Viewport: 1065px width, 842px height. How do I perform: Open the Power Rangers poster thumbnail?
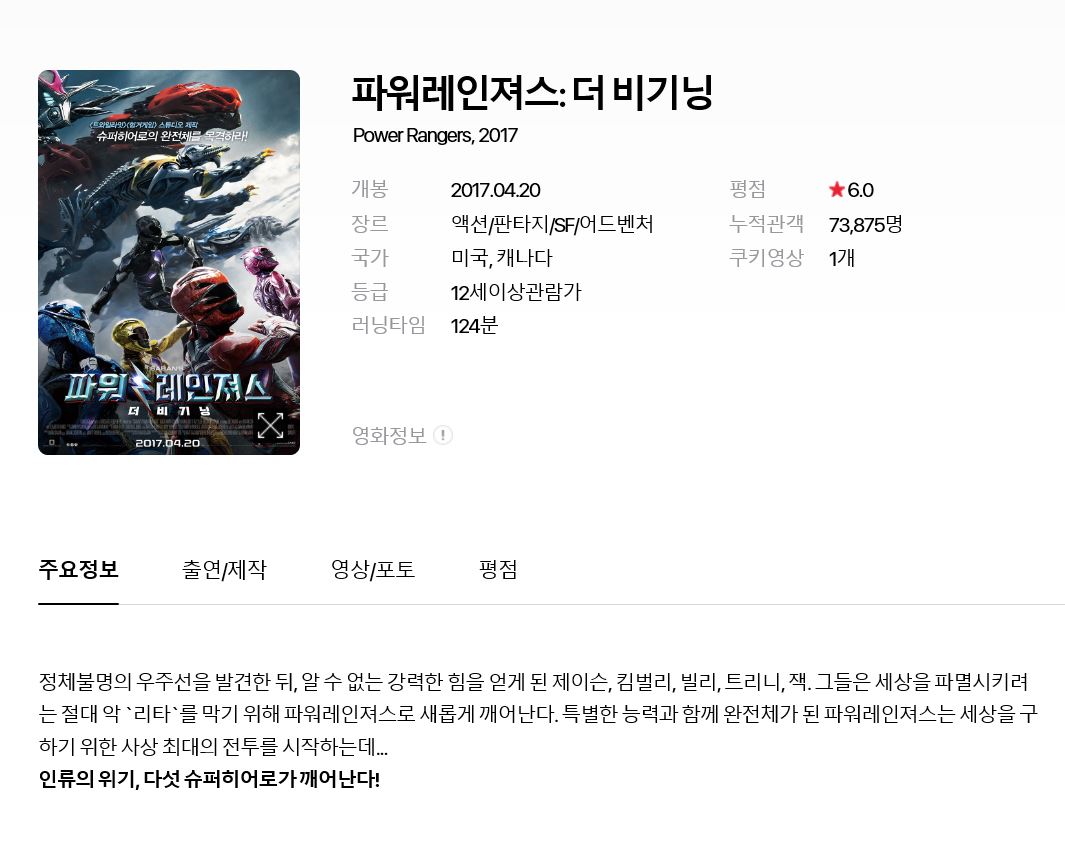168,262
